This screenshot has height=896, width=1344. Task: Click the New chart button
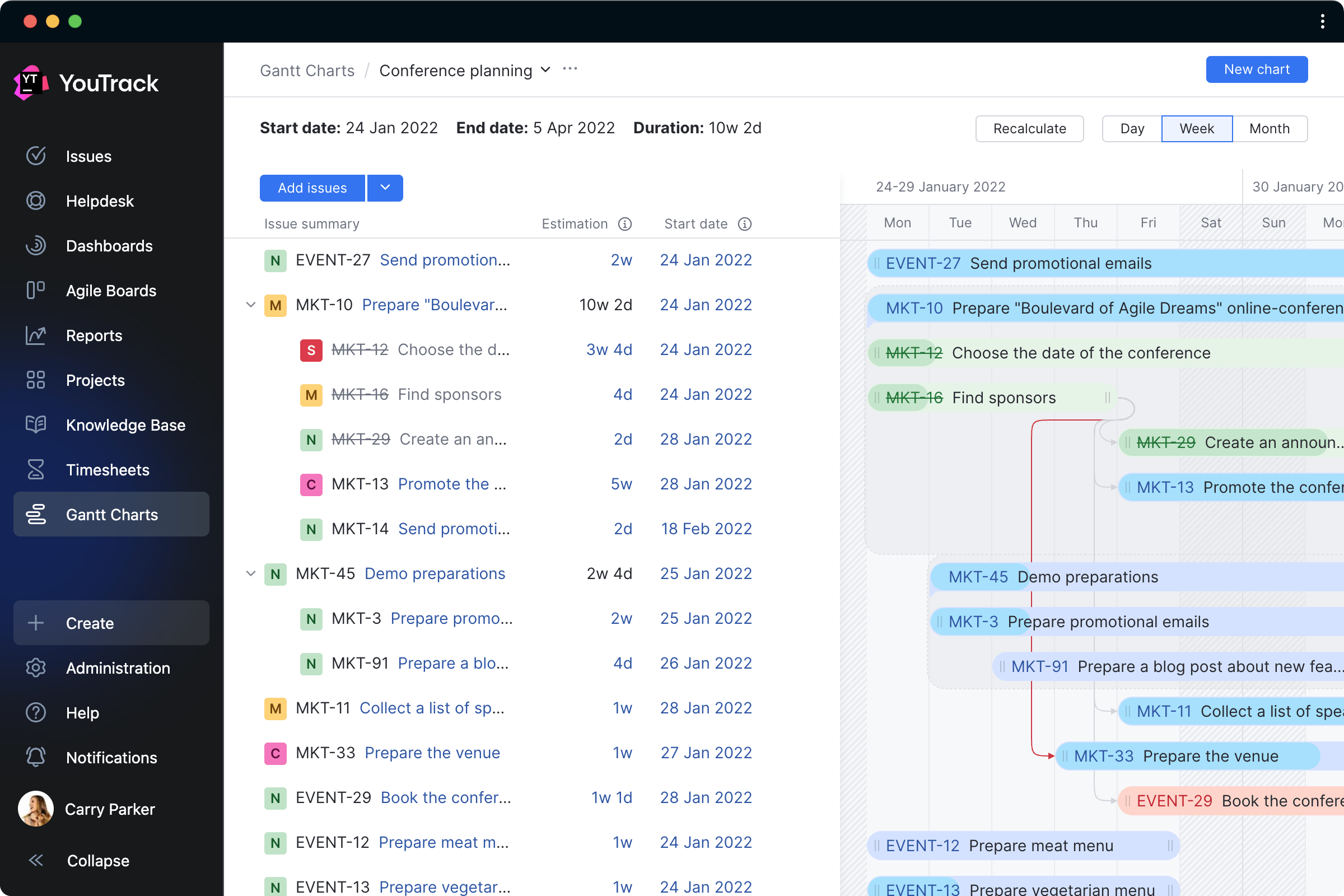[1256, 69]
